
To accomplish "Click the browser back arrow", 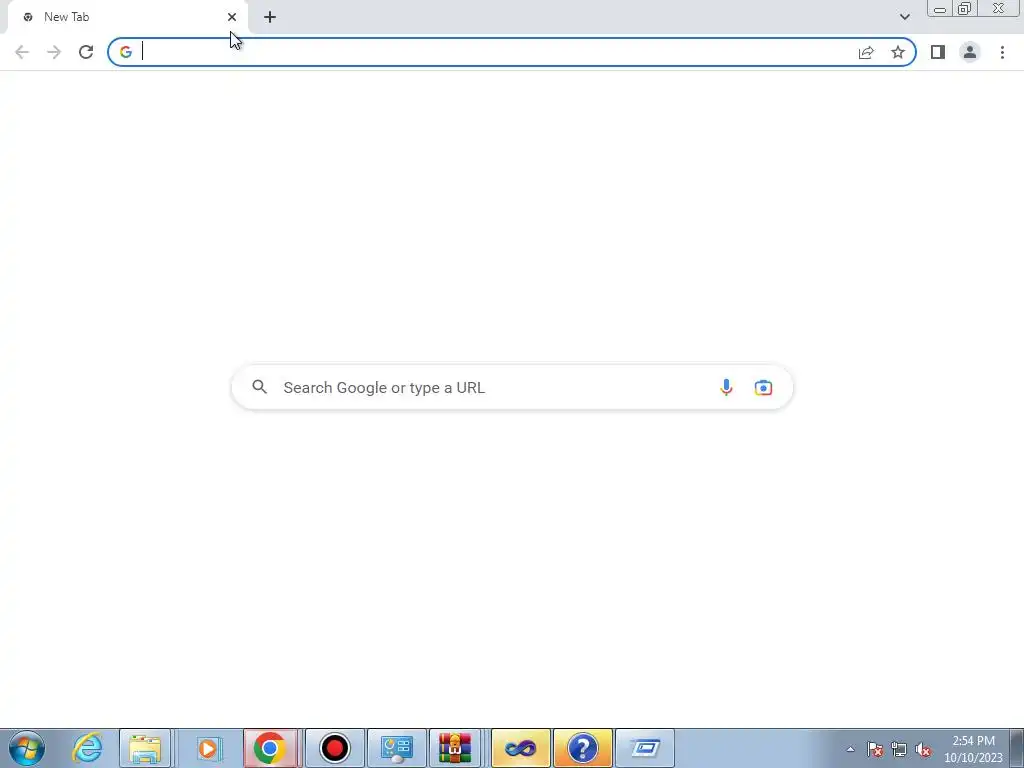I will point(22,52).
